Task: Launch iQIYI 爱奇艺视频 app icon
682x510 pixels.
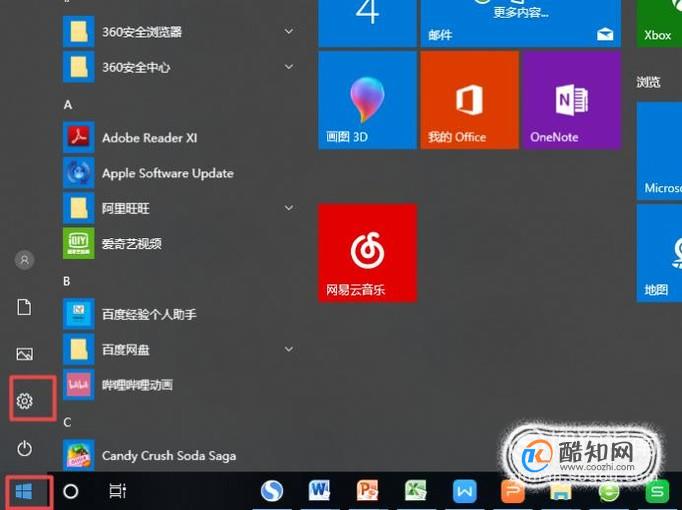Action: pos(79,243)
